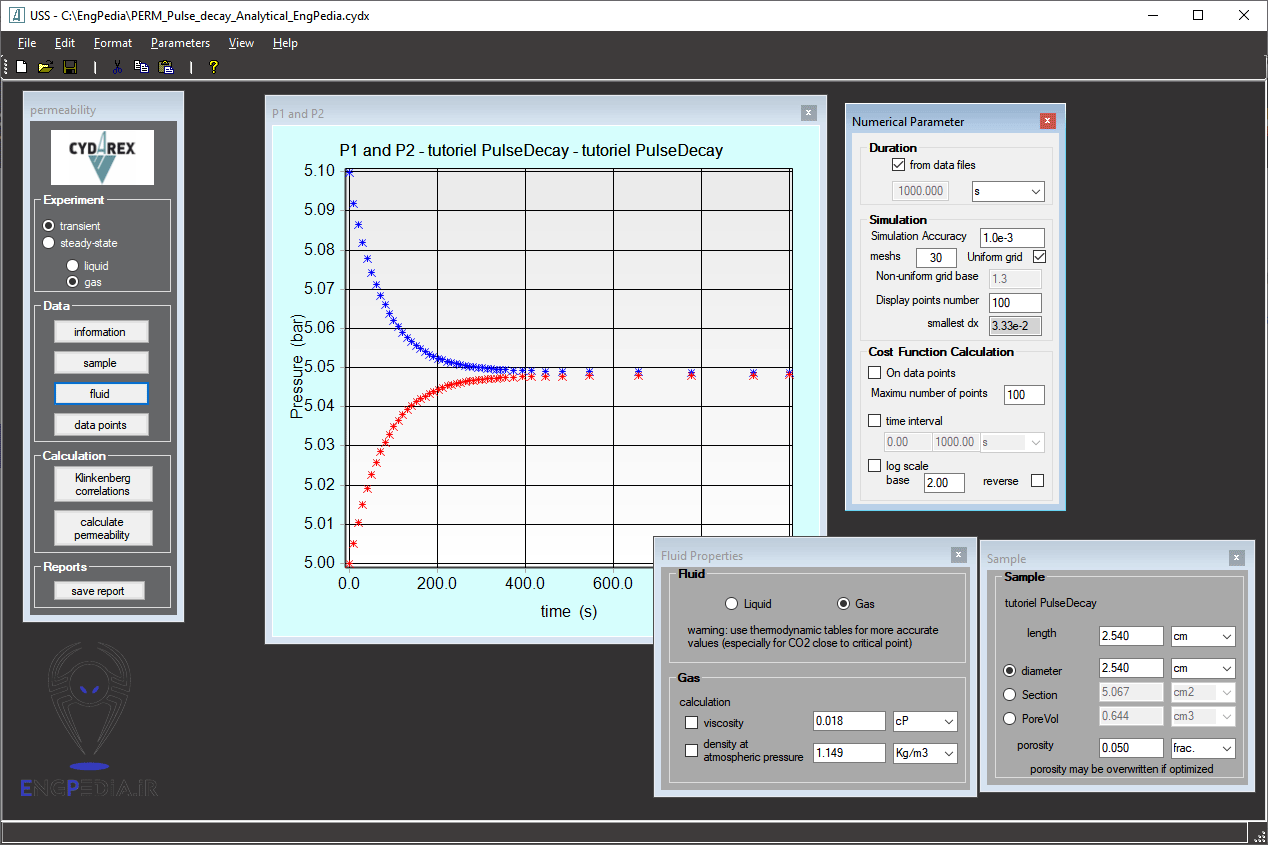The height and width of the screenshot is (845, 1268).
Task: Uncheck the Uniform grid checkbox
Action: 1039,257
